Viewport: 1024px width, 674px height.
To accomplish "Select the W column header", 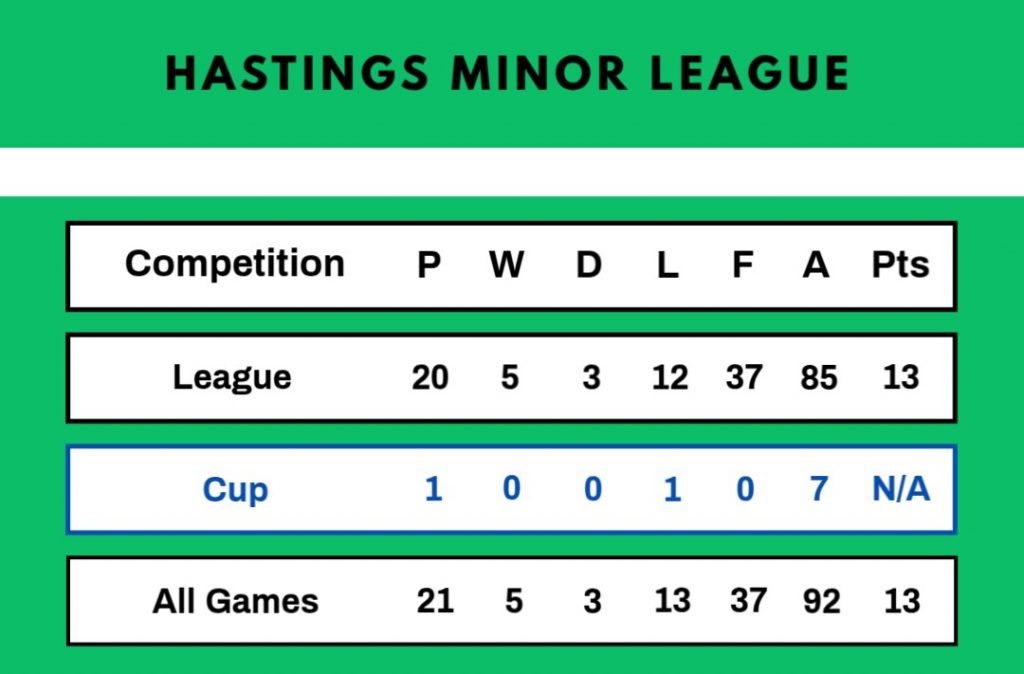I will click(507, 265).
